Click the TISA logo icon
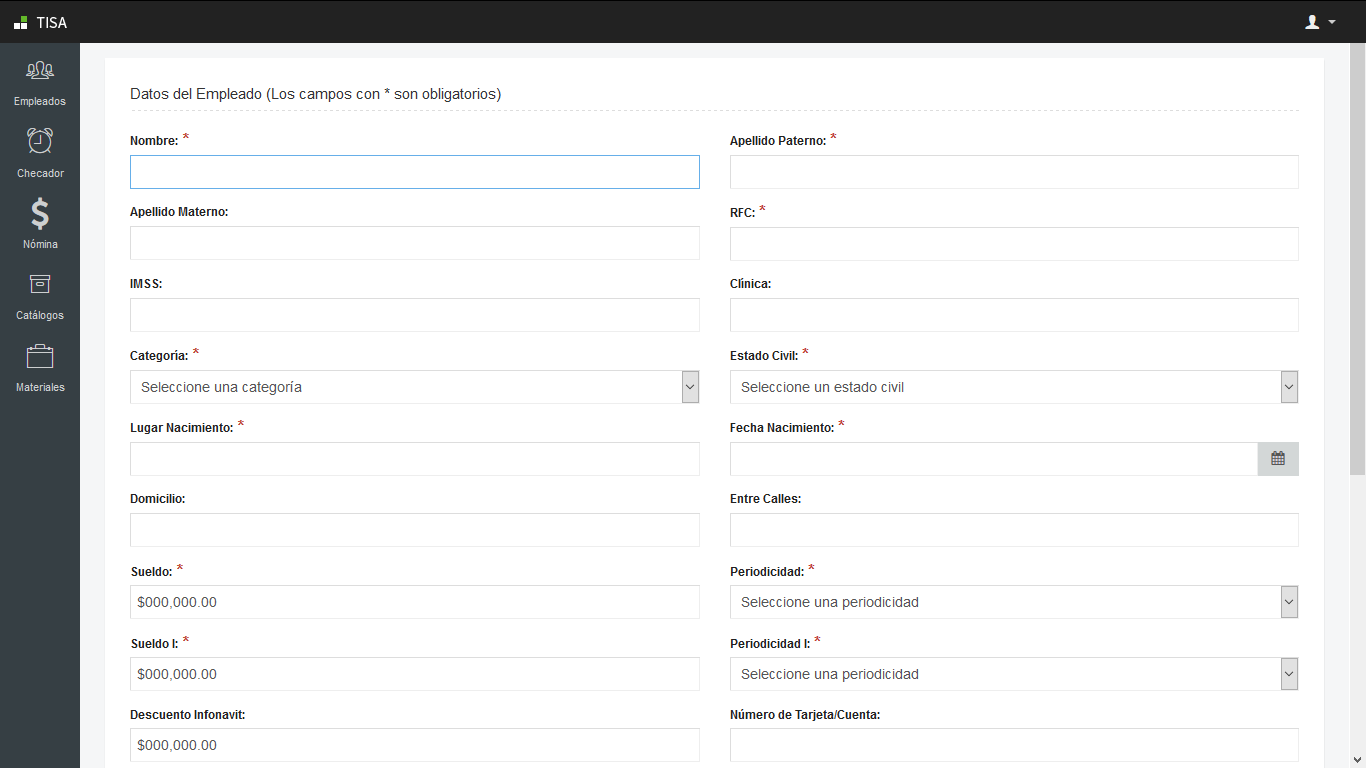Screen dimensions: 1366x768 click(21, 22)
